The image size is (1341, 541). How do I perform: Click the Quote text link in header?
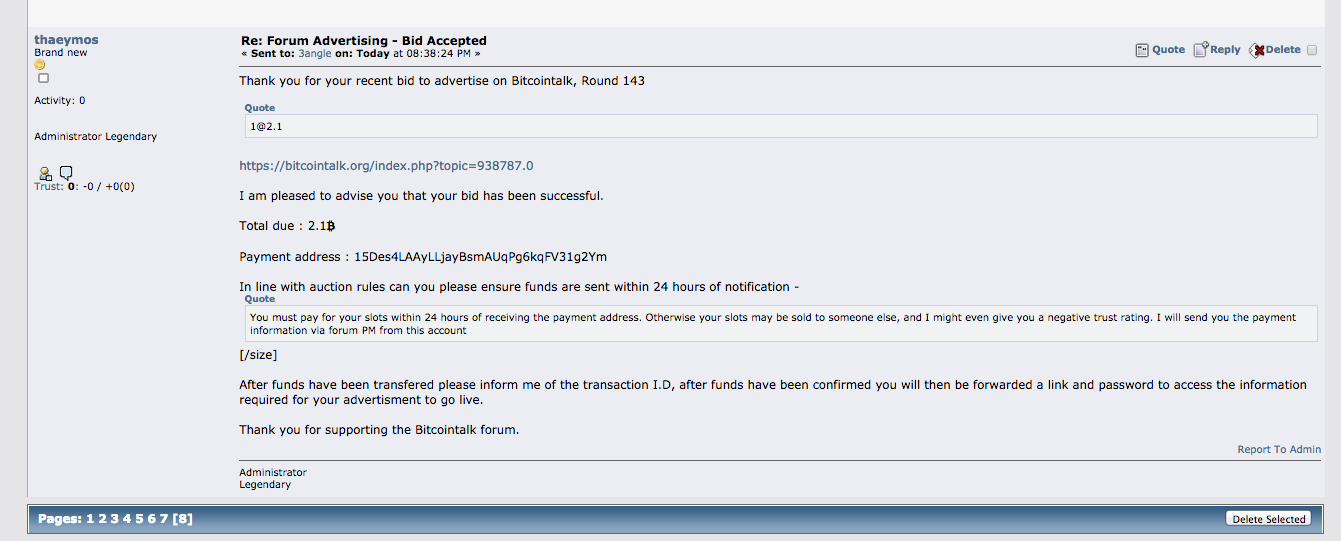(1168, 50)
